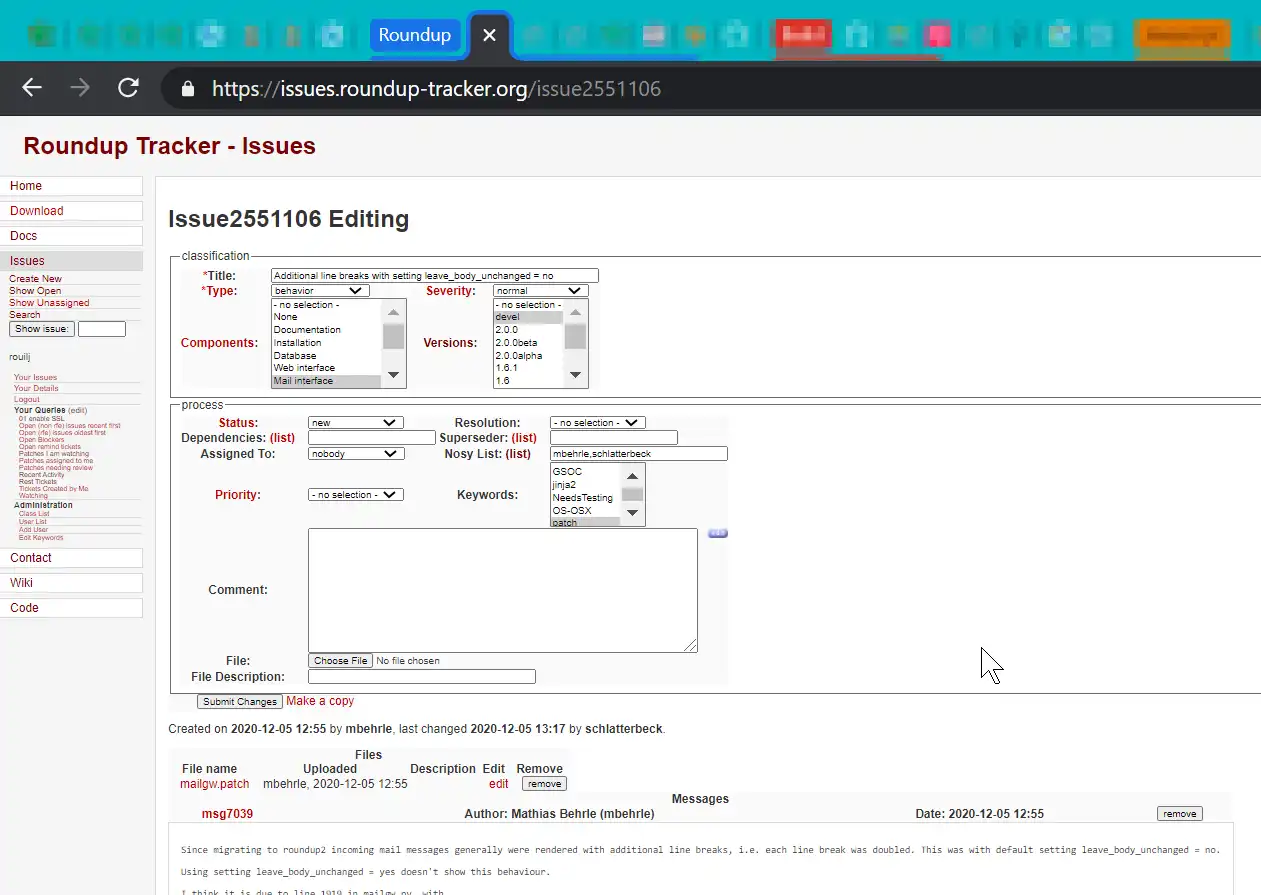Switch to the Roundup tab
This screenshot has width=1261, height=895.
[x=414, y=35]
